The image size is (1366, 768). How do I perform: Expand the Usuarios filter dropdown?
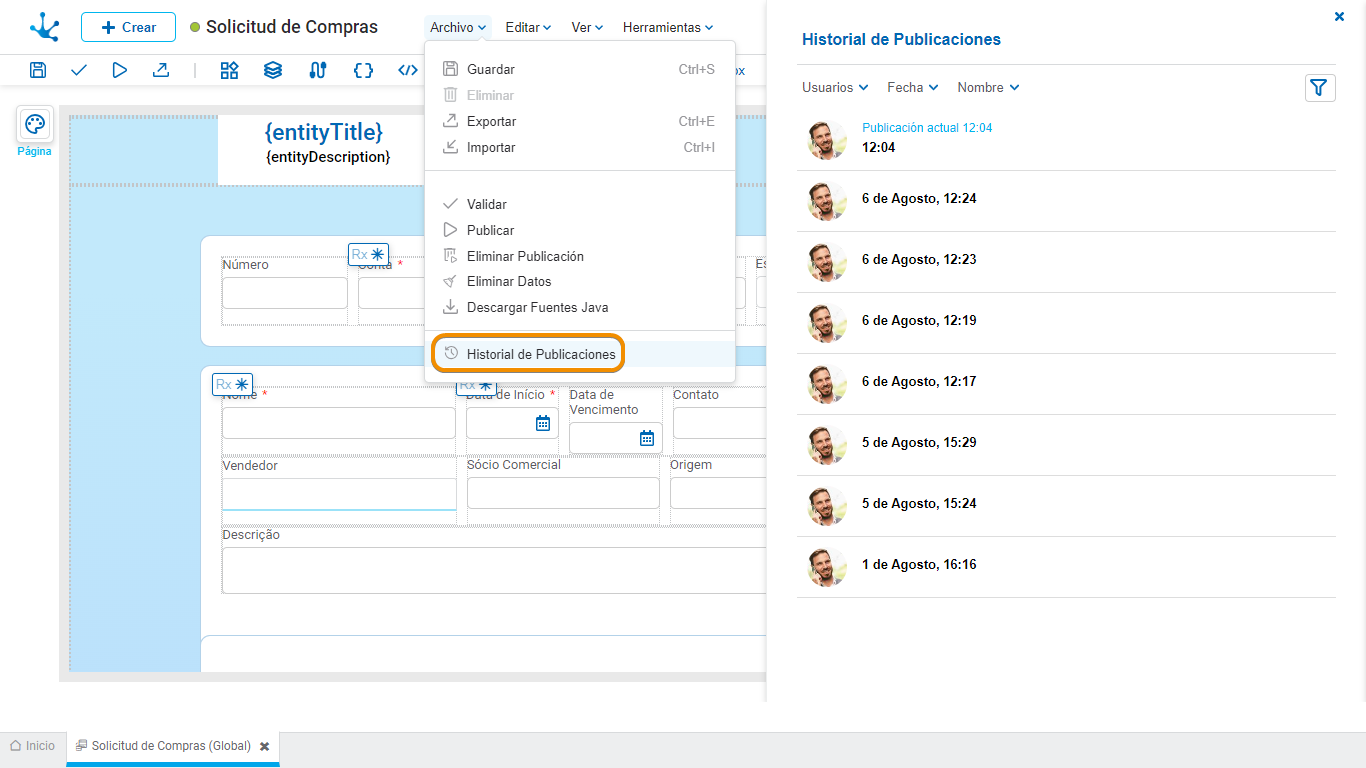coord(835,88)
